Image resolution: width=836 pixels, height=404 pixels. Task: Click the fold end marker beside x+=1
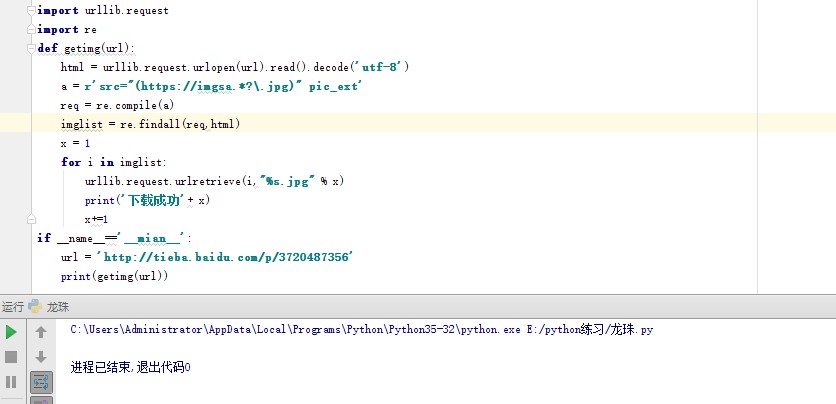coord(31,219)
